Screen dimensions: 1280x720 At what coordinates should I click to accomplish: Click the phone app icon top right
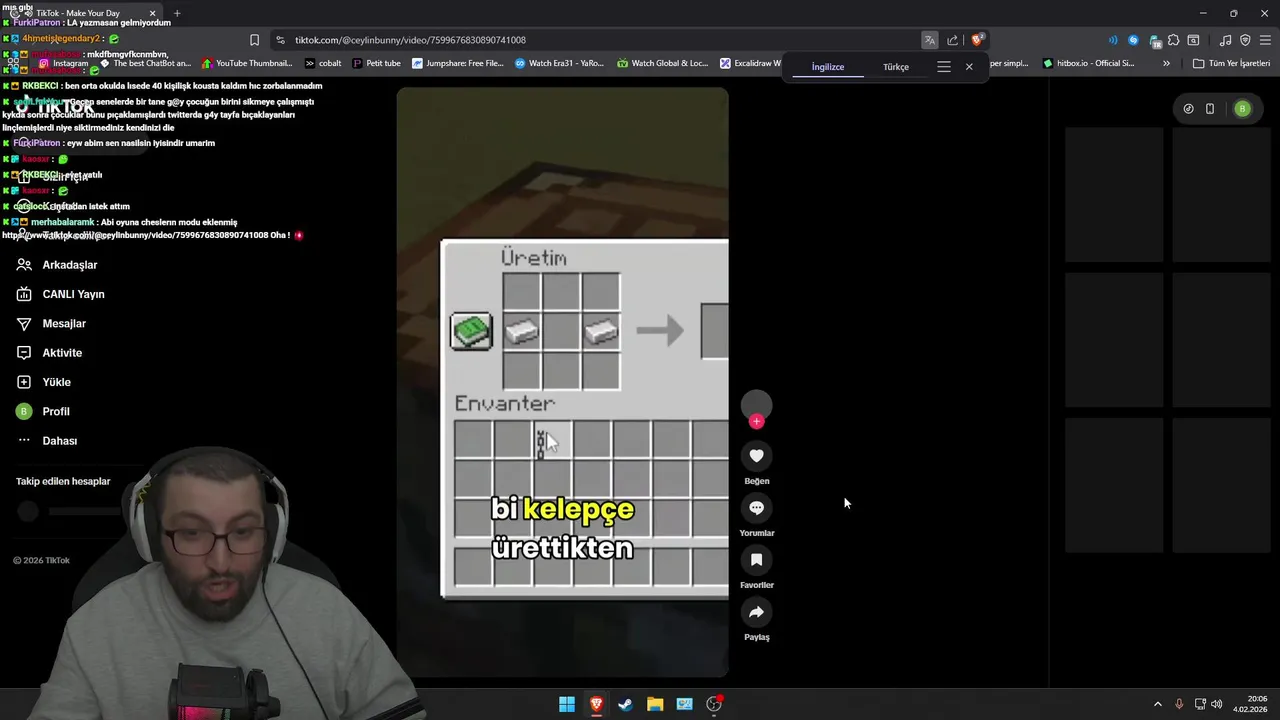coord(1210,109)
